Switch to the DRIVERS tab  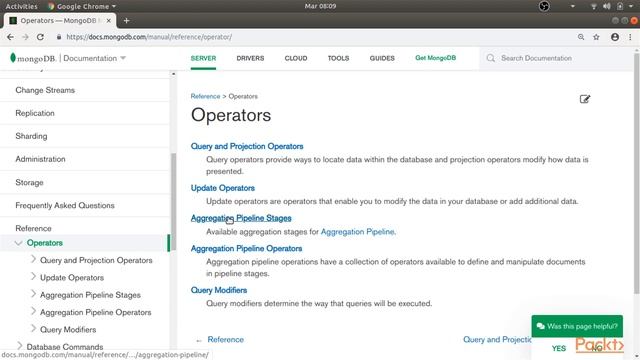(x=250, y=58)
